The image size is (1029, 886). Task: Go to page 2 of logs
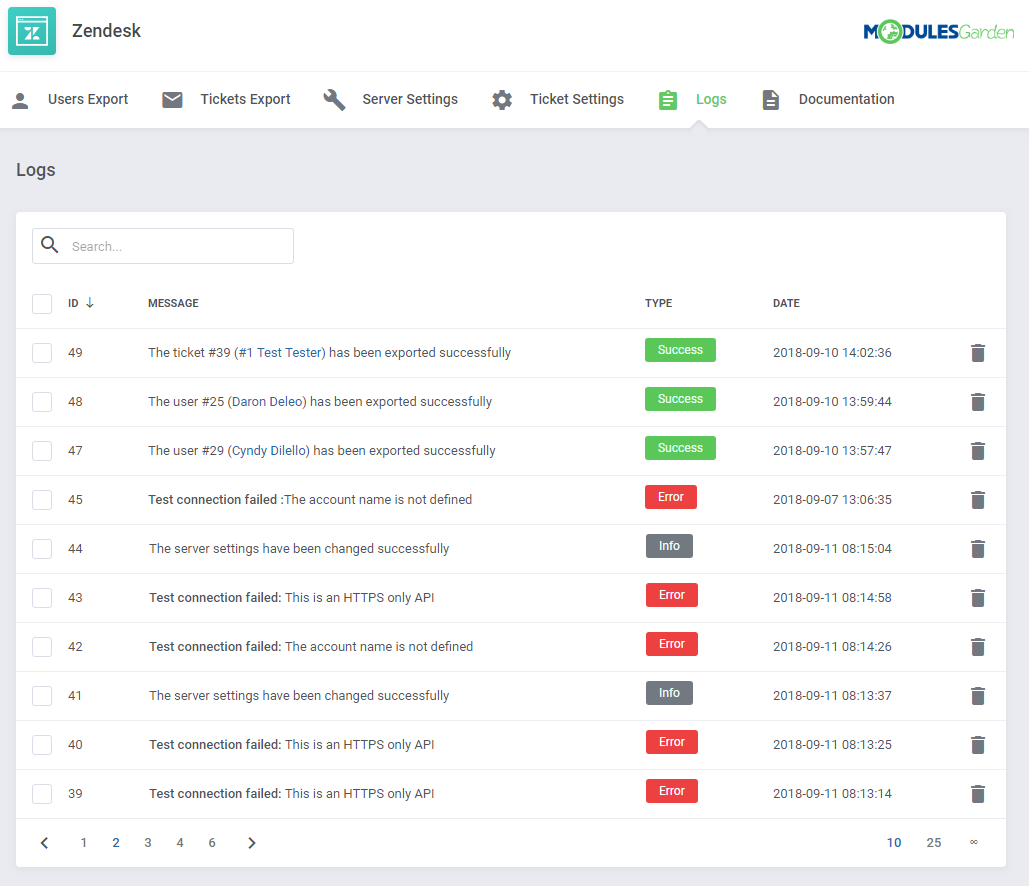(x=116, y=843)
